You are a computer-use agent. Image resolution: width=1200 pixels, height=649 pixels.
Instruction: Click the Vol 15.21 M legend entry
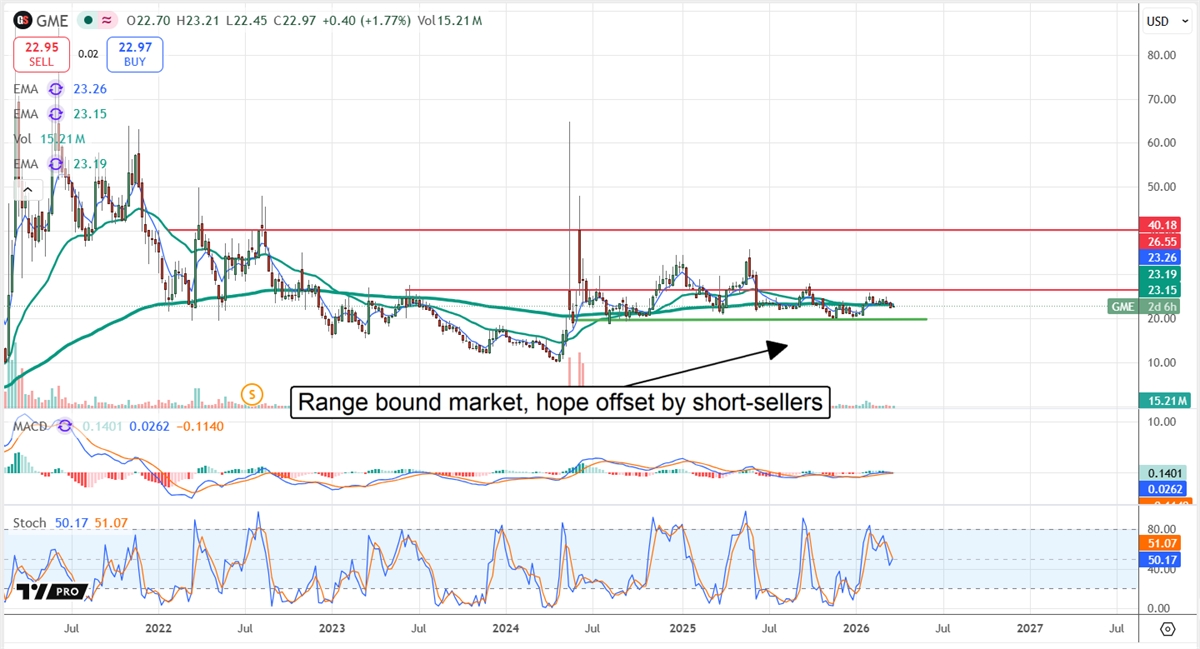[x=48, y=138]
